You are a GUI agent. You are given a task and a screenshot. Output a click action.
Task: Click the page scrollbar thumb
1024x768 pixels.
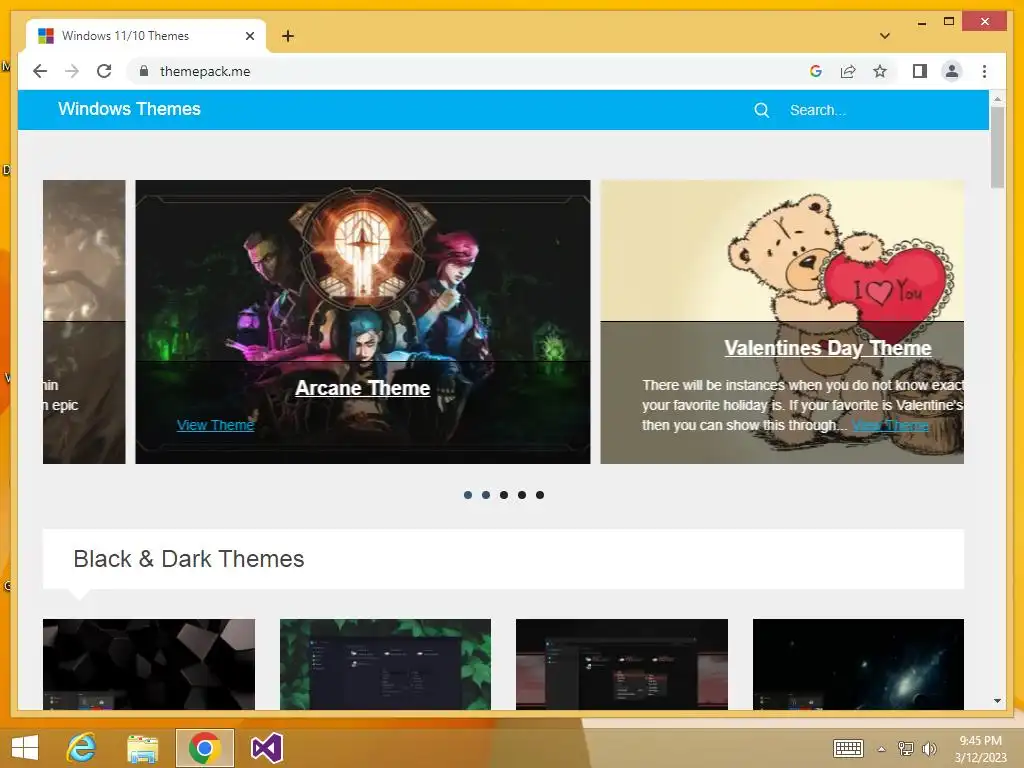click(x=997, y=147)
